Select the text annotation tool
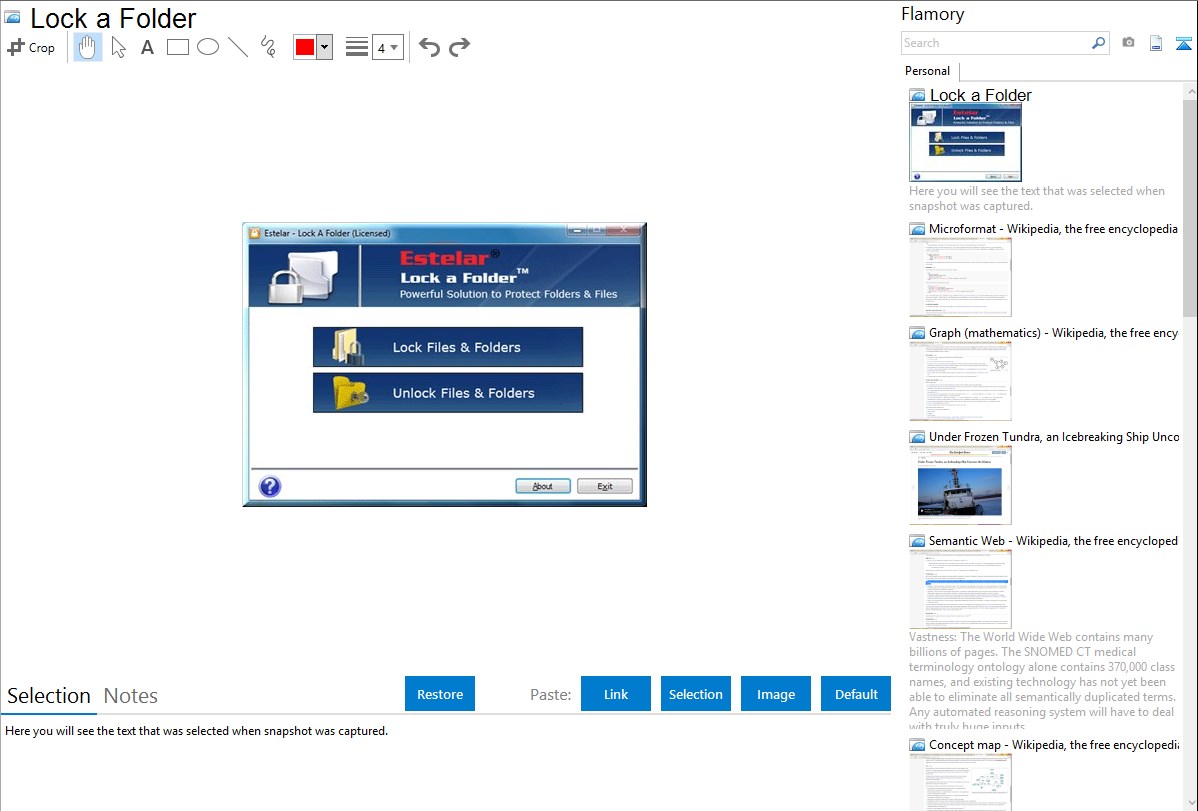The image size is (1198, 811). pos(147,47)
